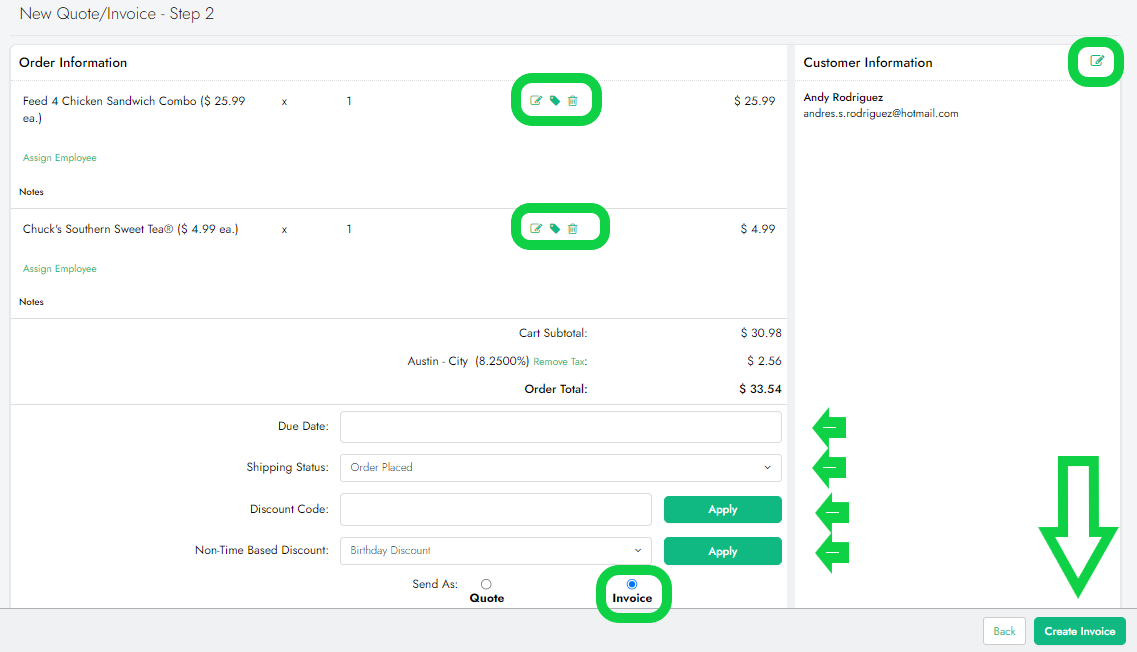Apply the entered discount code
This screenshot has width=1137, height=652.
(722, 509)
